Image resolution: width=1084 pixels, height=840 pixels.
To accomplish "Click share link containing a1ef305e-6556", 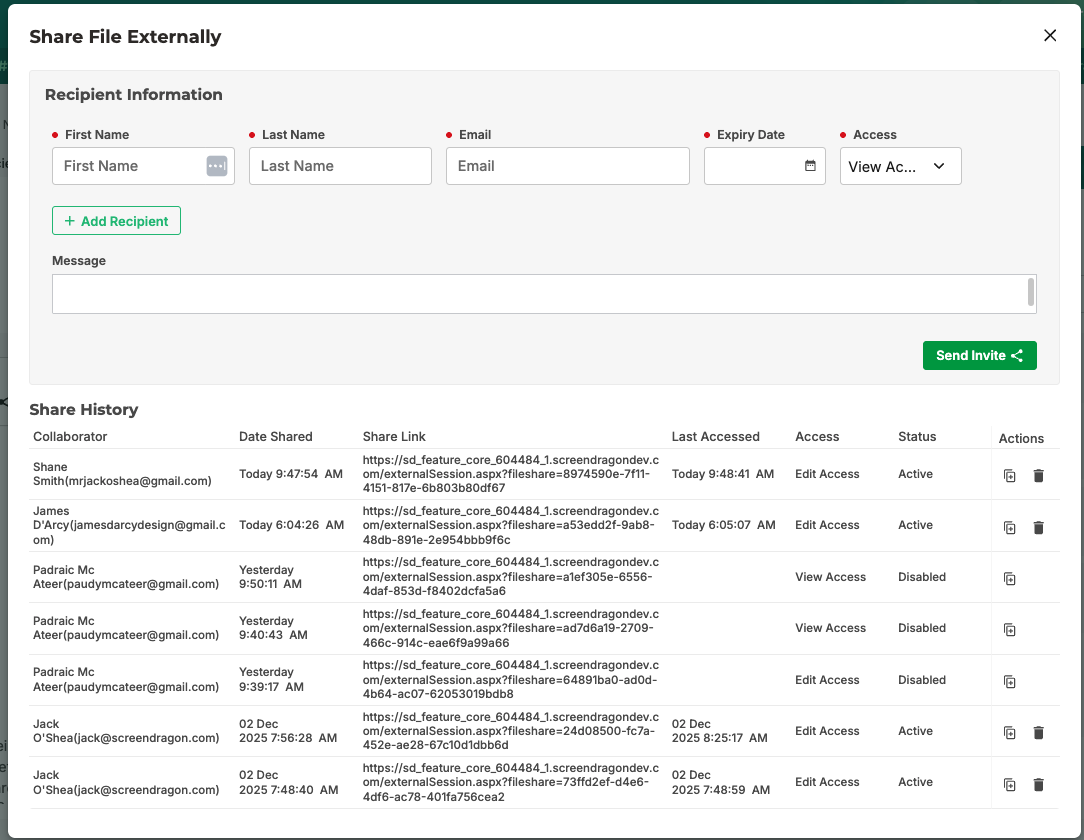I will pos(511,577).
